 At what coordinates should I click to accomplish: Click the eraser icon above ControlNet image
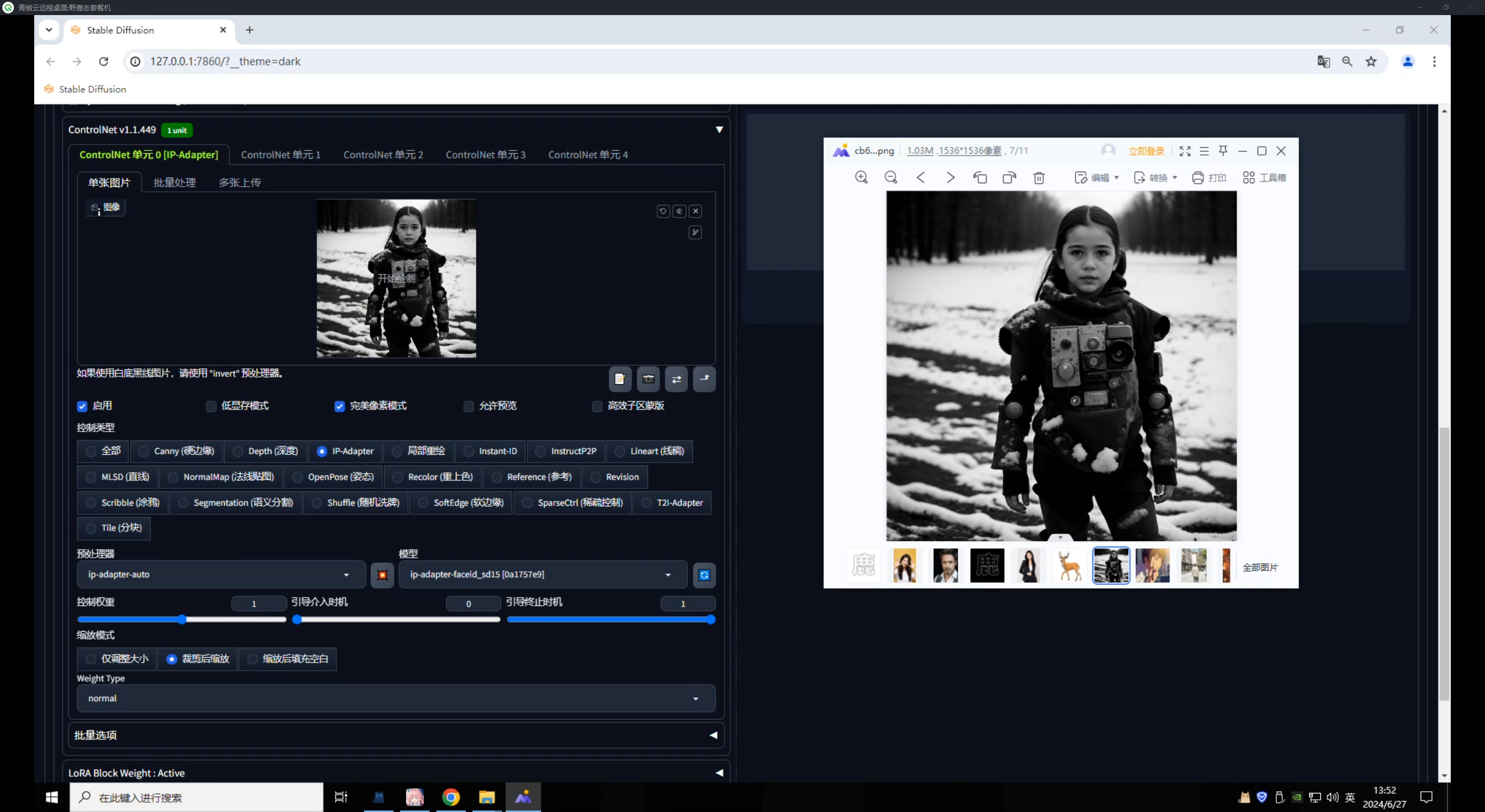(x=679, y=211)
